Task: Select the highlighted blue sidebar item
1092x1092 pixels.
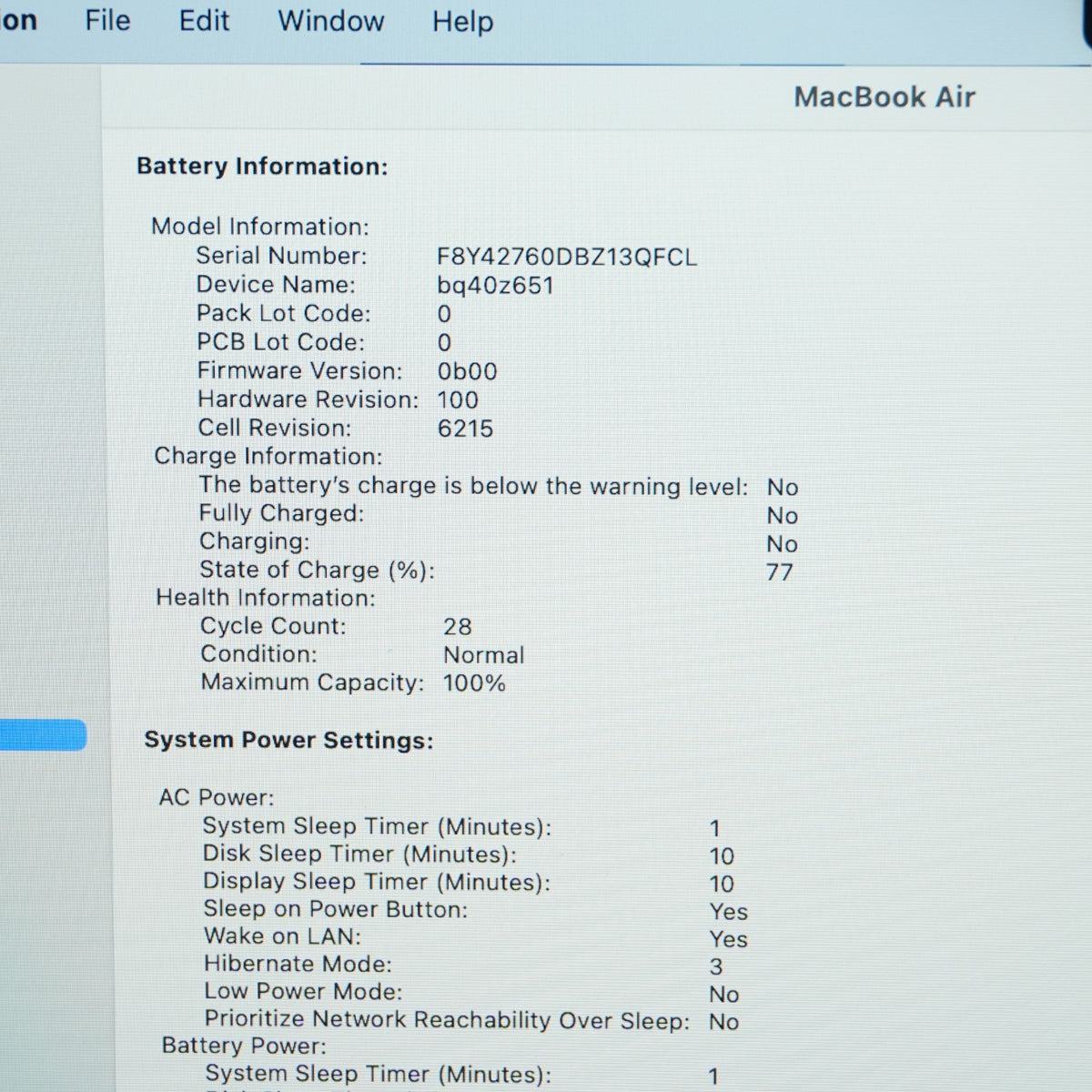Action: point(43,735)
